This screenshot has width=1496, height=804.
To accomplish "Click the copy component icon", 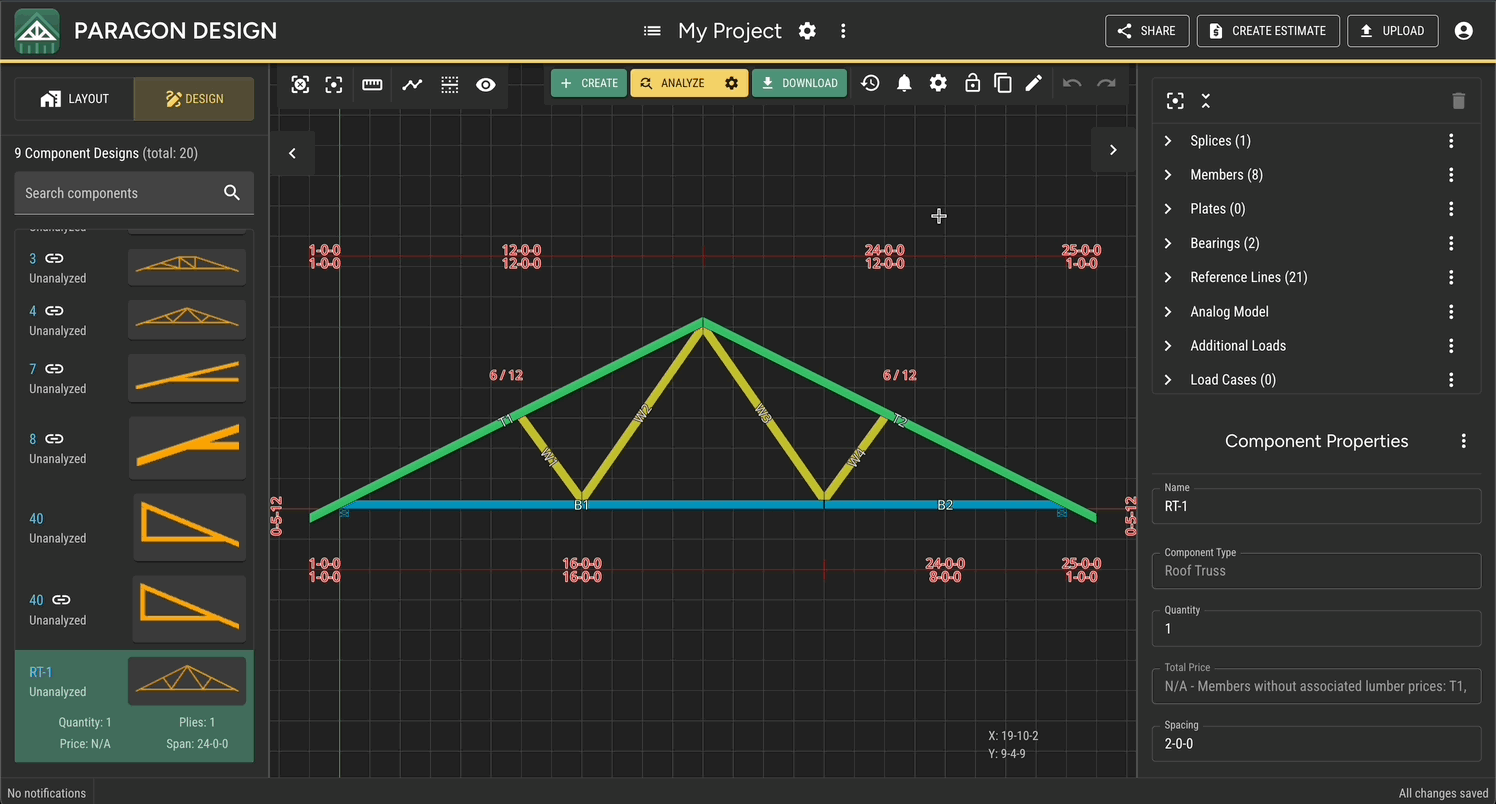I will [x=1003, y=83].
